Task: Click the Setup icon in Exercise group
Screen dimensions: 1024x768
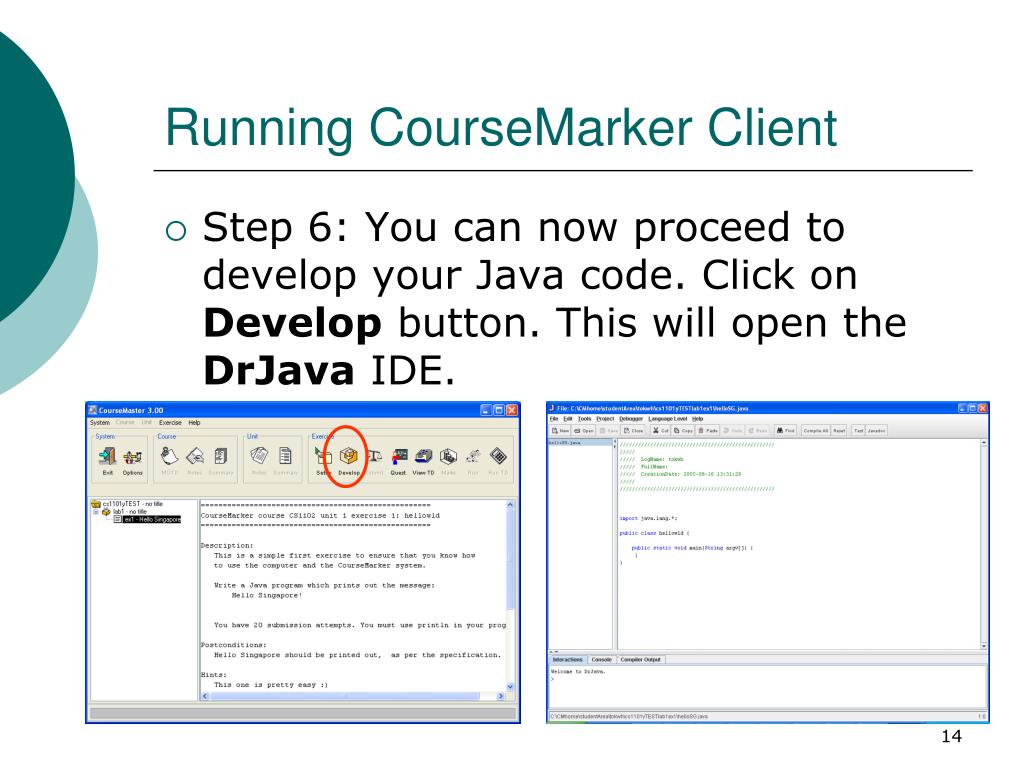Action: [323, 456]
